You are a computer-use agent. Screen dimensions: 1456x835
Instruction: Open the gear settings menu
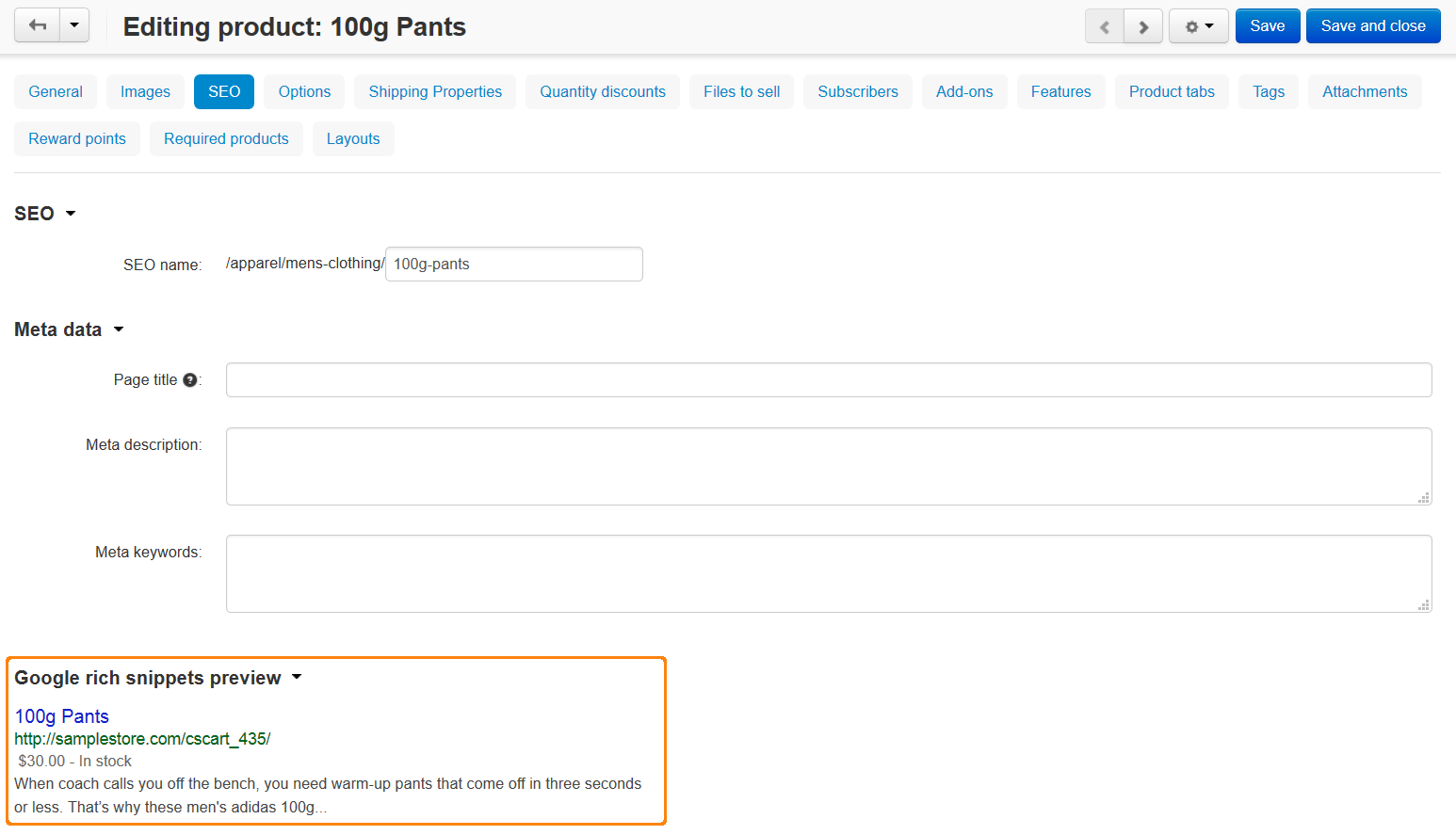pos(1199,26)
